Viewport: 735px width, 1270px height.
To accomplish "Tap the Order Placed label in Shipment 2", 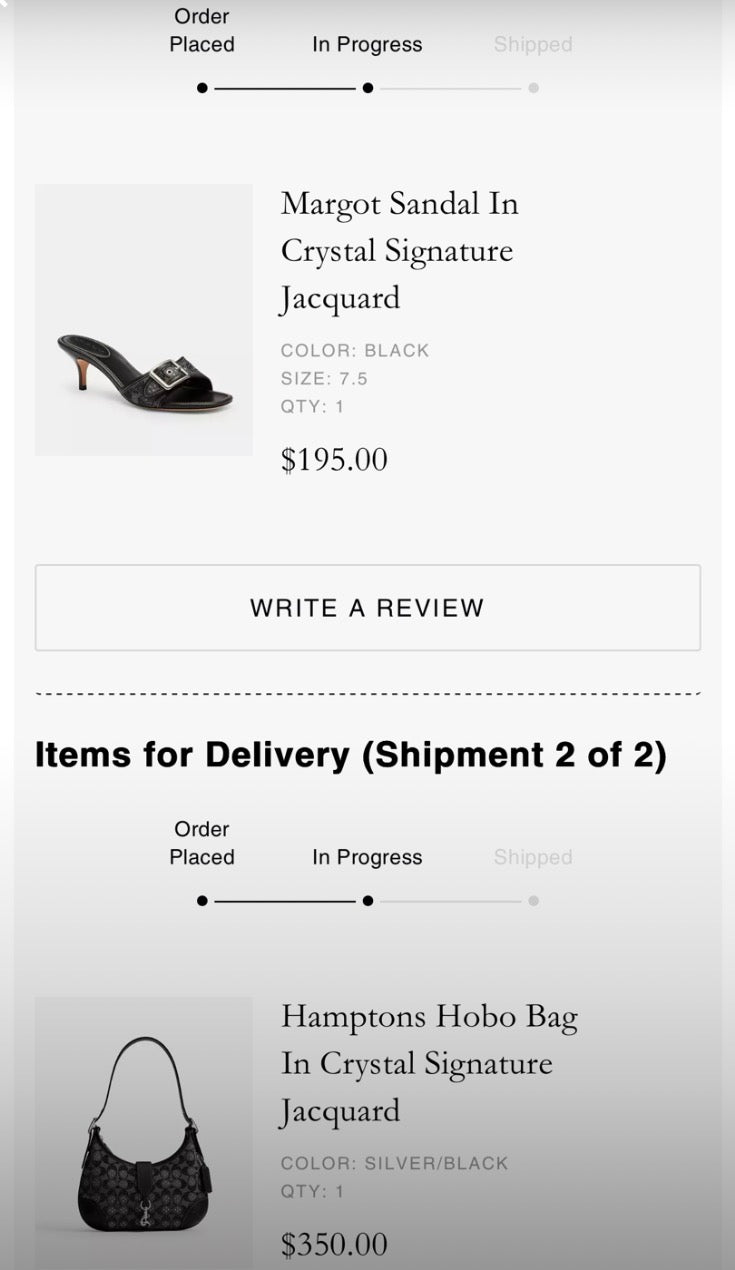I will click(x=202, y=843).
